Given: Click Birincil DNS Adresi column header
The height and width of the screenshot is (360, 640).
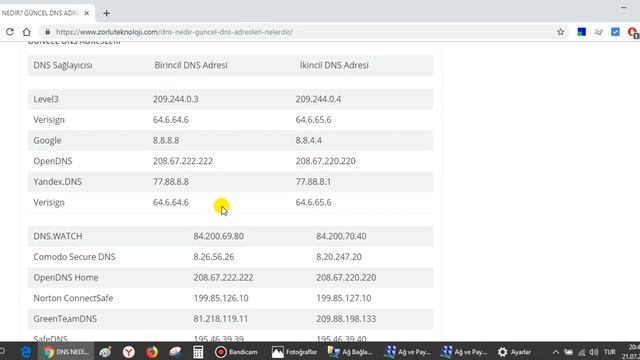Looking at the screenshot, I should pos(191,65).
